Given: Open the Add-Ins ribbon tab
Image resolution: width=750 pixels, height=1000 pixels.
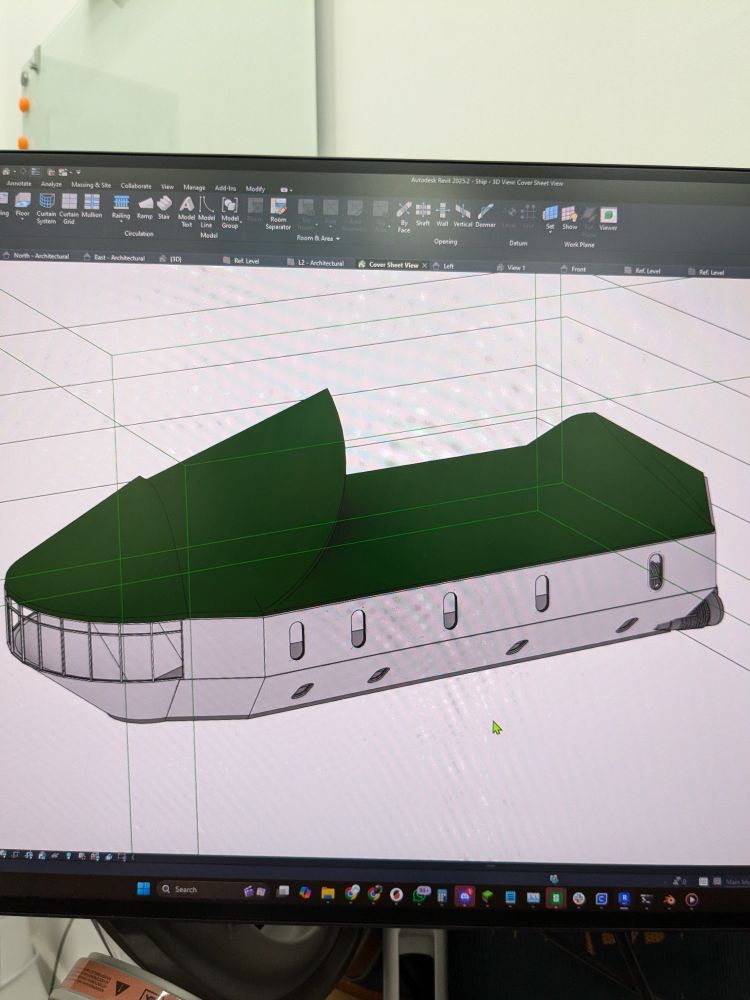Looking at the screenshot, I should pyautogui.click(x=225, y=188).
